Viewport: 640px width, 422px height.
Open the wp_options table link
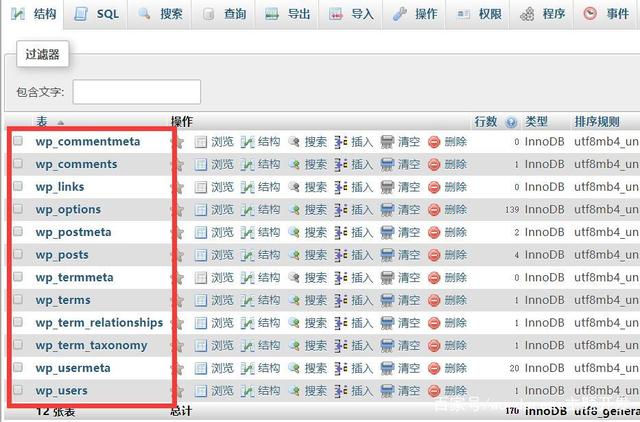point(68,210)
